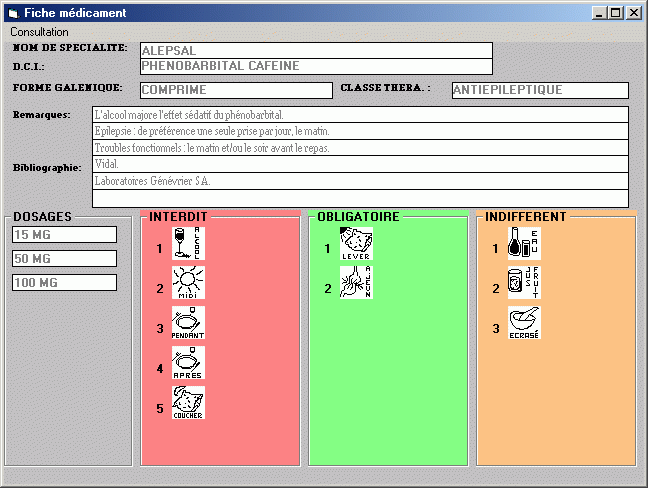648x488 pixels.
Task: Click the Nom de spécialité field ALEPSAL
Action: click(x=316, y=50)
